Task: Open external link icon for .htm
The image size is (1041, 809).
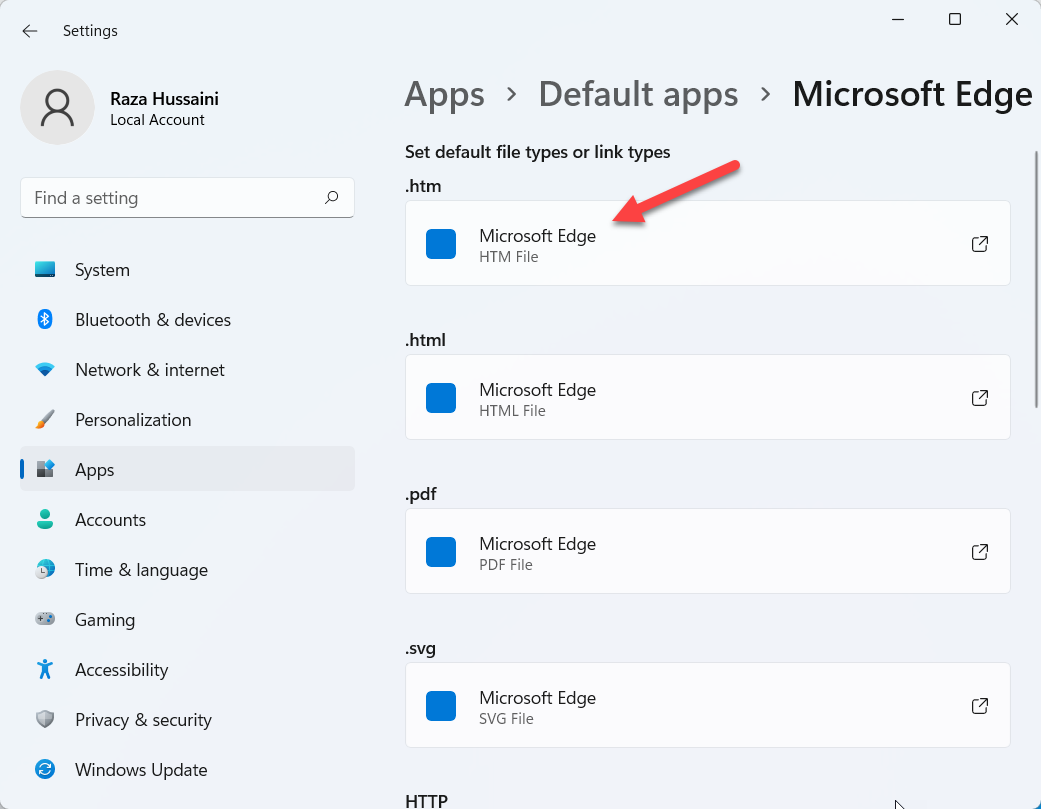Action: click(x=980, y=244)
